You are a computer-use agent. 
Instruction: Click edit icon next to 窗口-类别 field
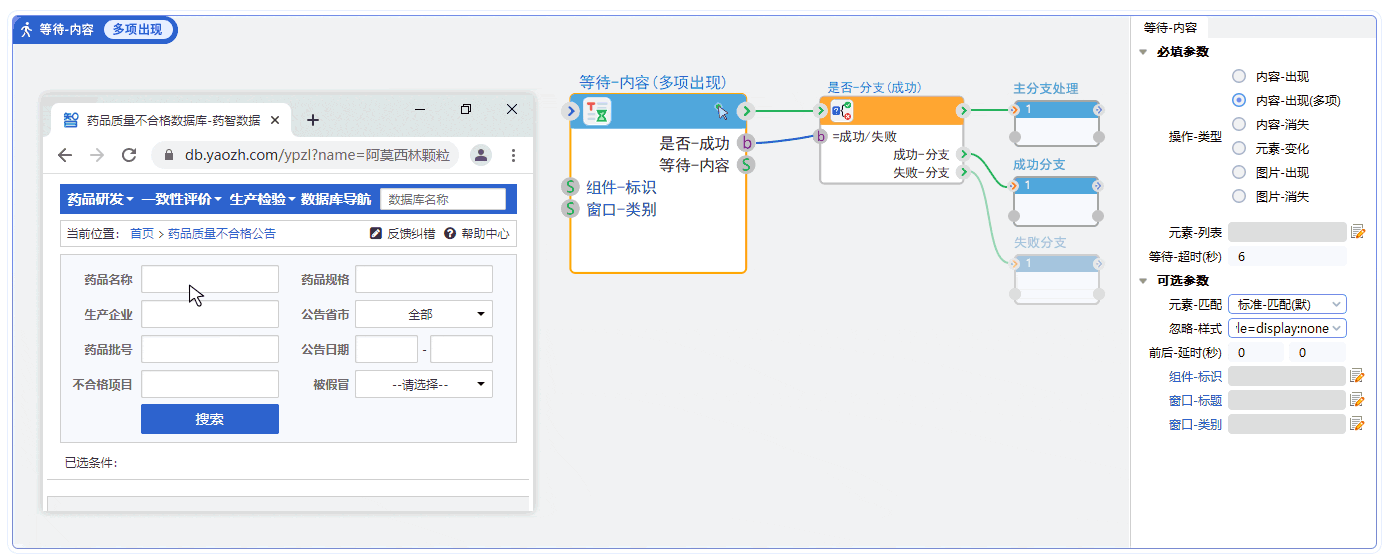1357,424
